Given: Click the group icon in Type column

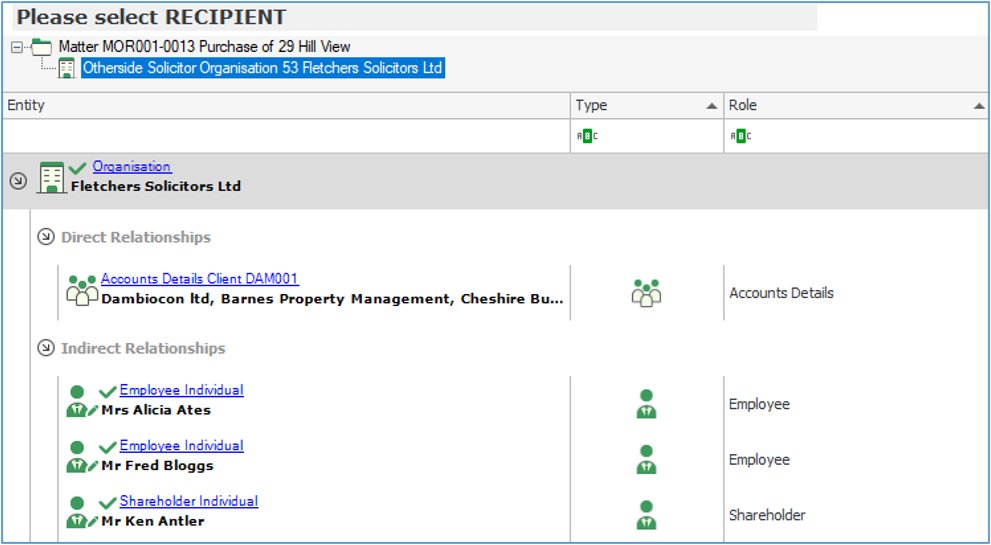Looking at the screenshot, I should [647, 293].
